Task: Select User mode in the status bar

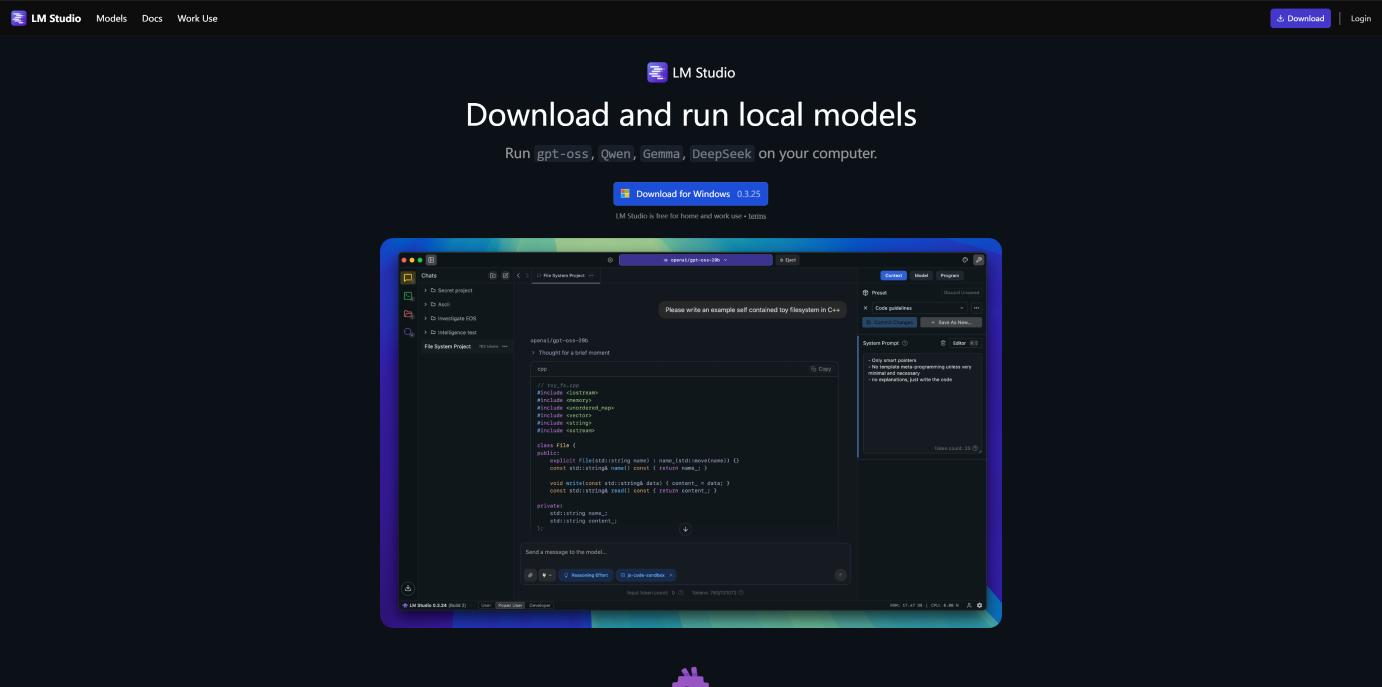Action: click(x=486, y=605)
